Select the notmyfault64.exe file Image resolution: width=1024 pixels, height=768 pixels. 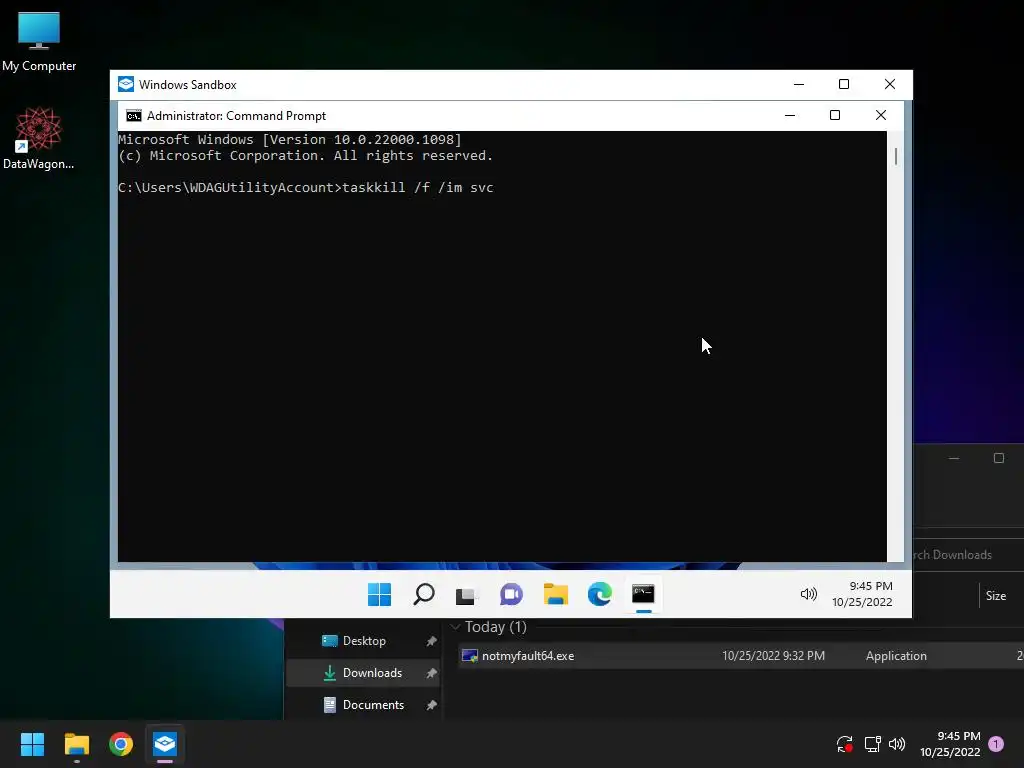click(741, 656)
